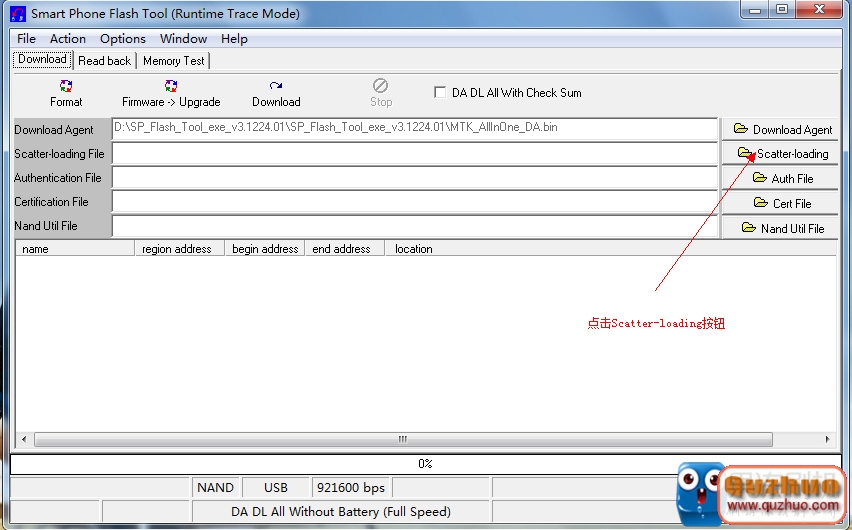Open the Action menu

(x=68, y=39)
